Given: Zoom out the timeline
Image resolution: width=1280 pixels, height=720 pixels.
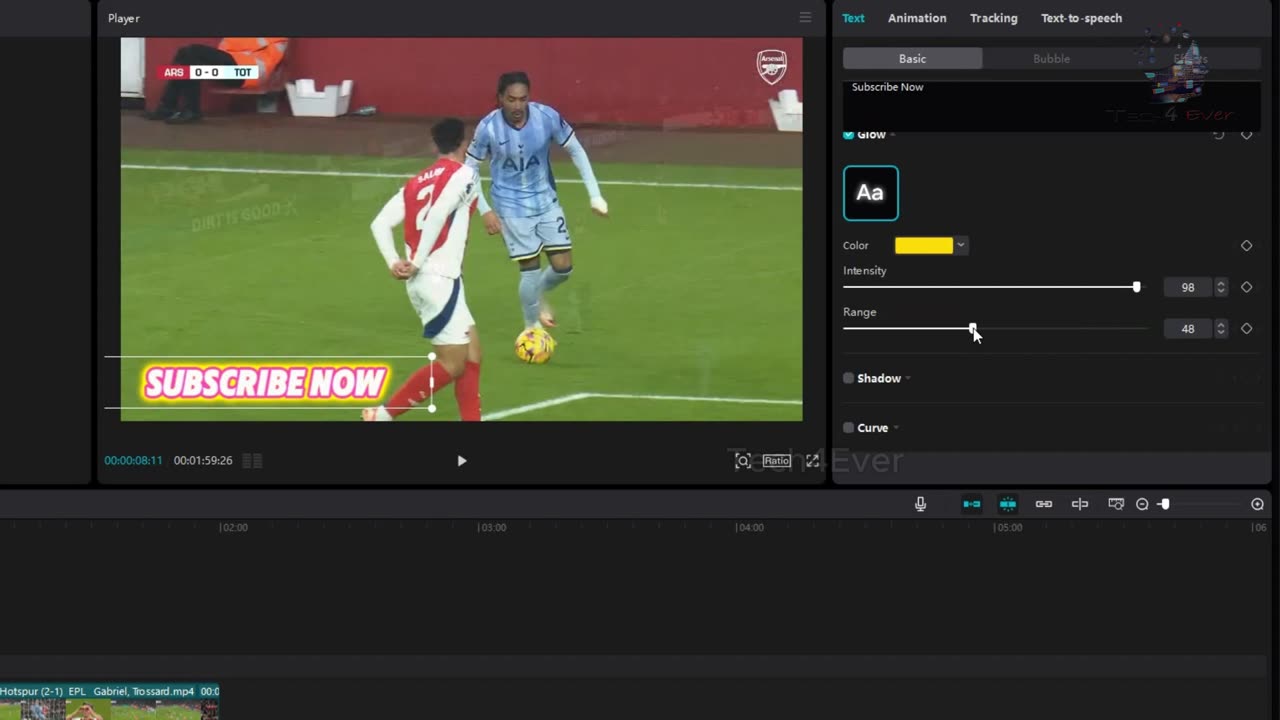Looking at the screenshot, I should click(1142, 504).
